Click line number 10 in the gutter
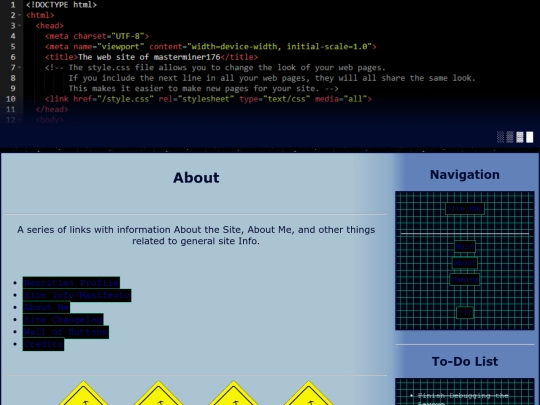 [11, 99]
